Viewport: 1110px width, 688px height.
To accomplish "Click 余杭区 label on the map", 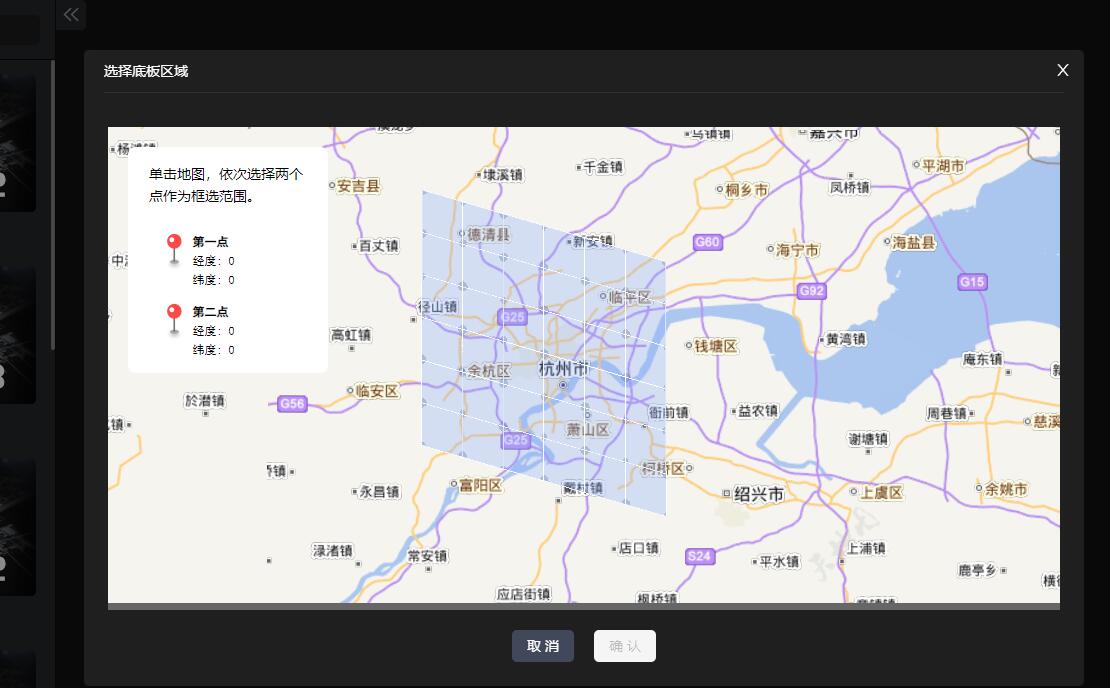I will pos(488,371).
